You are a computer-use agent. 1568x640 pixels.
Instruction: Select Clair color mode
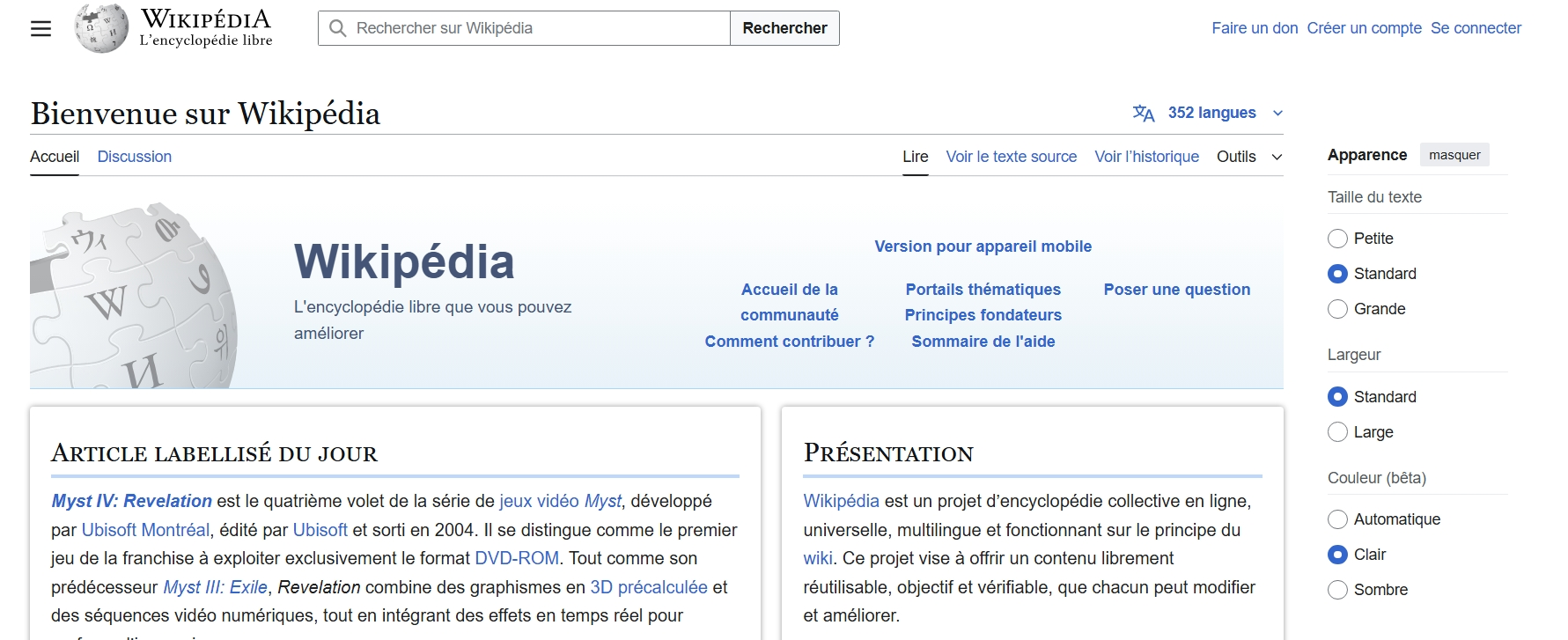click(1337, 555)
